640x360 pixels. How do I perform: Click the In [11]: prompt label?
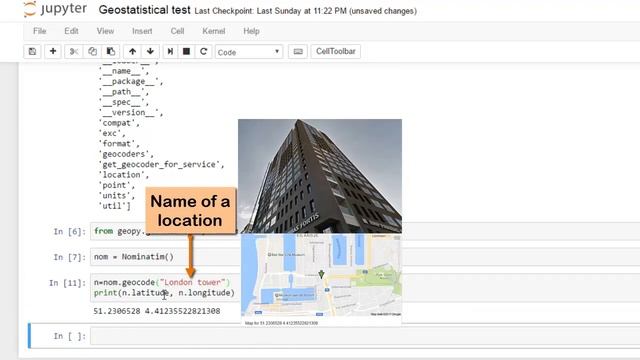point(67,283)
